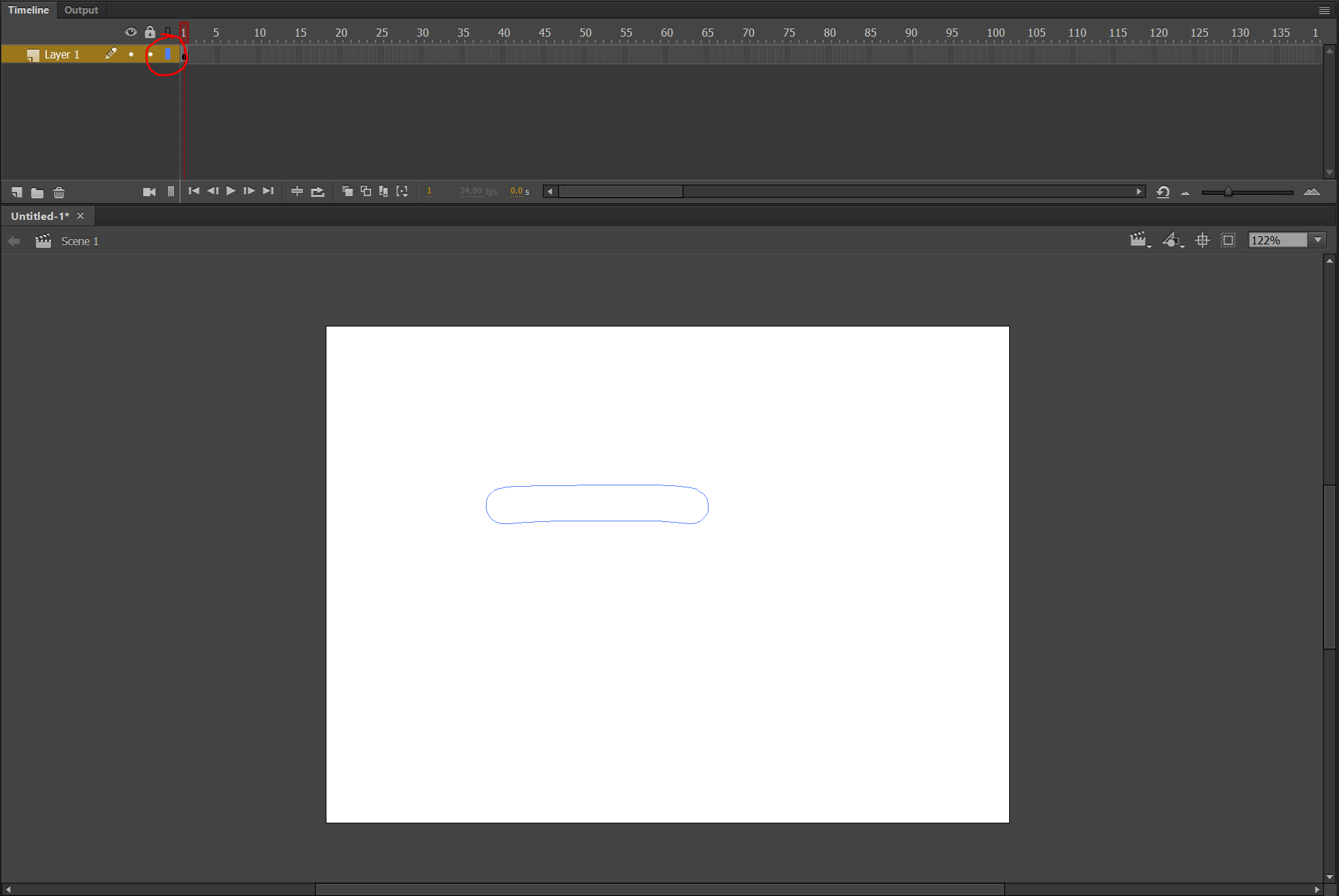Expand the timeline panel menu

[1324, 10]
